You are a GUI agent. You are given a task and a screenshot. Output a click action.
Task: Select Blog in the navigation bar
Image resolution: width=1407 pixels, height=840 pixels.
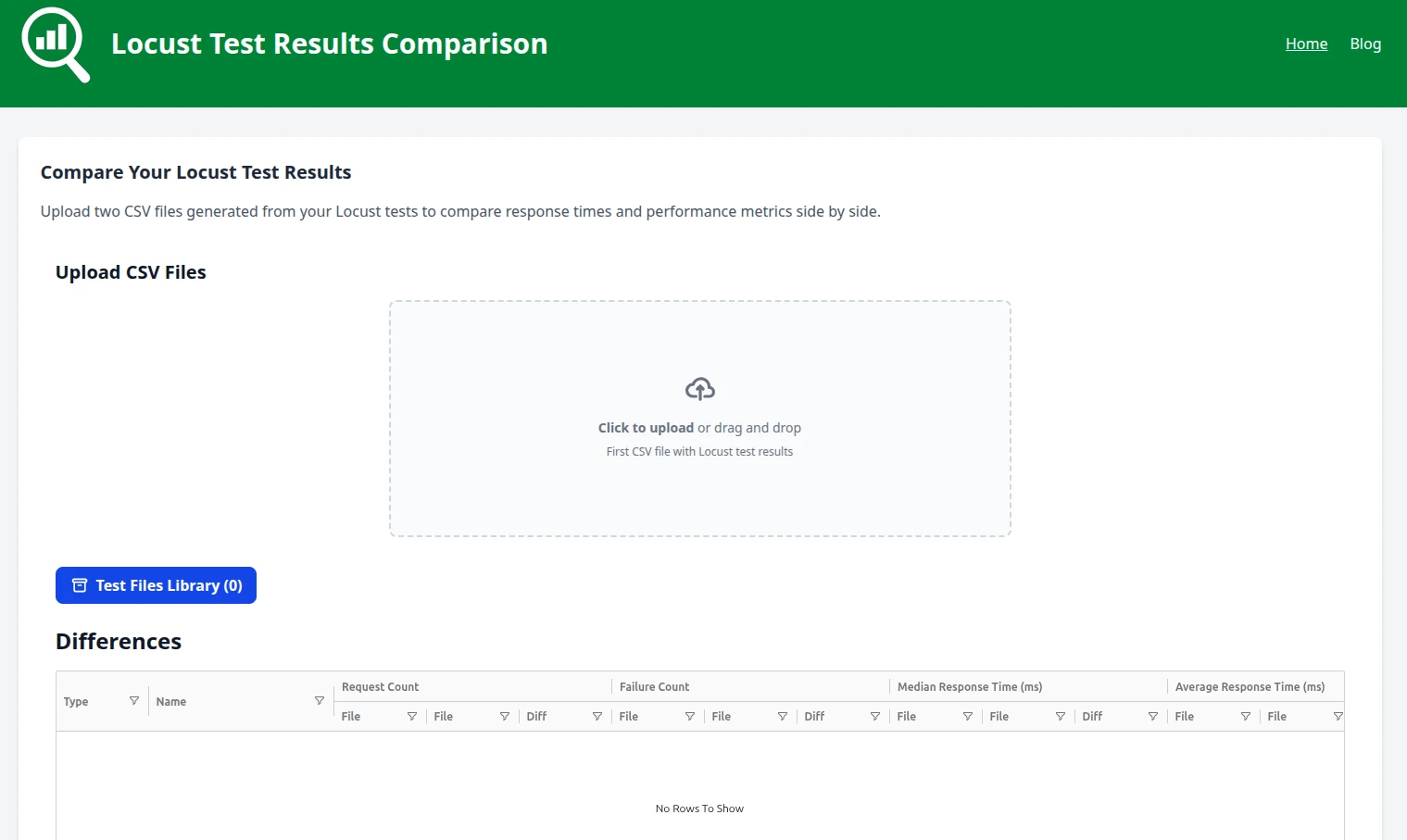1365,44
